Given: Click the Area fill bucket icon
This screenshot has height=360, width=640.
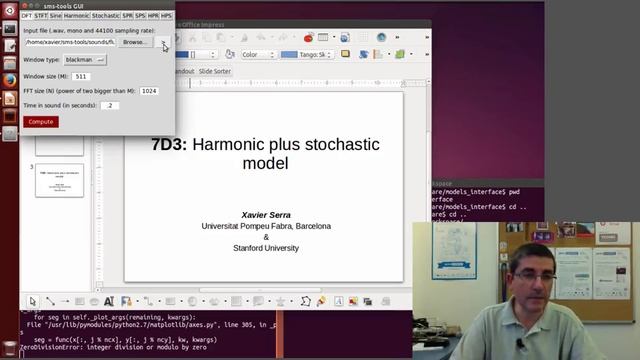Looking at the screenshot, I should pyautogui.click(x=230, y=54).
